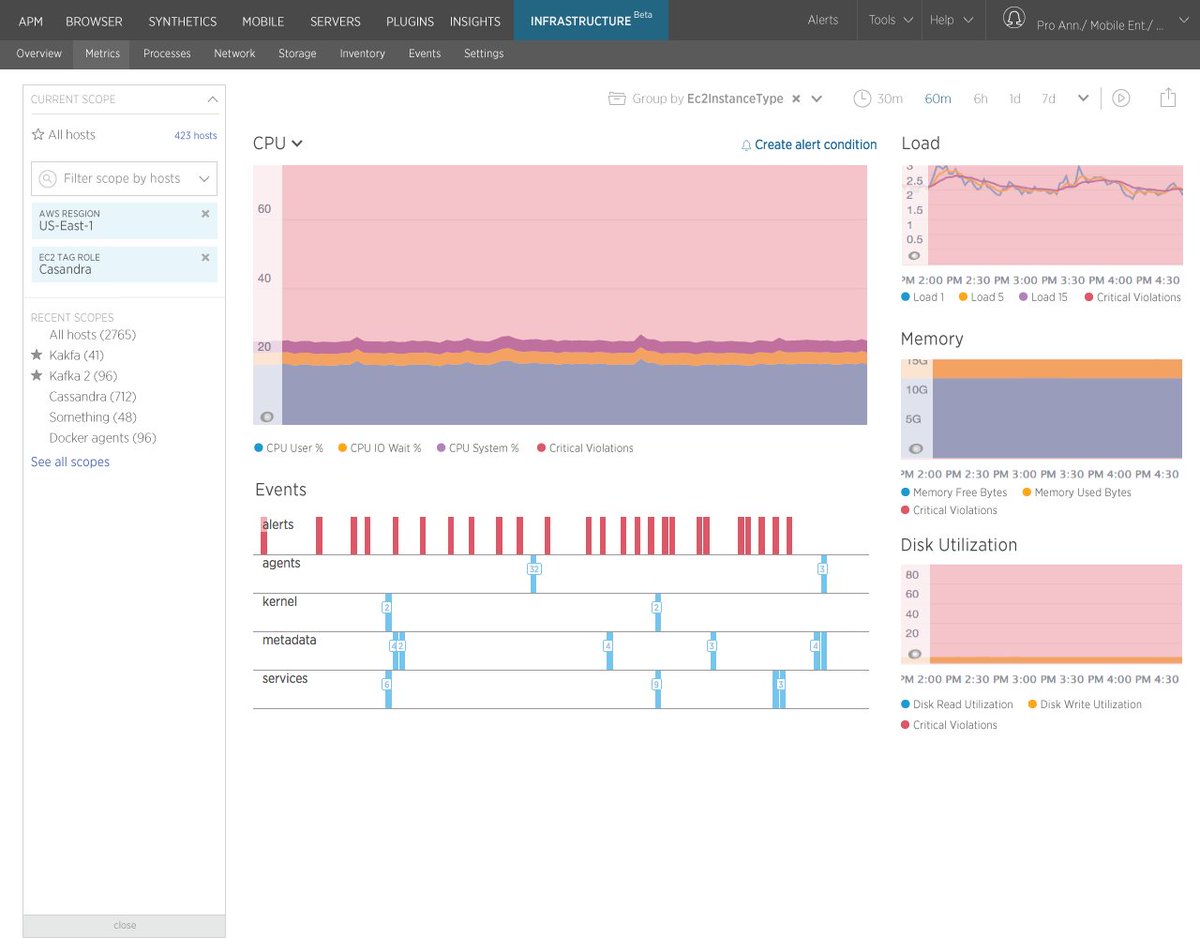Click the close bar at sidebar bottom
Screen dimensions: 1200x938
click(124, 925)
